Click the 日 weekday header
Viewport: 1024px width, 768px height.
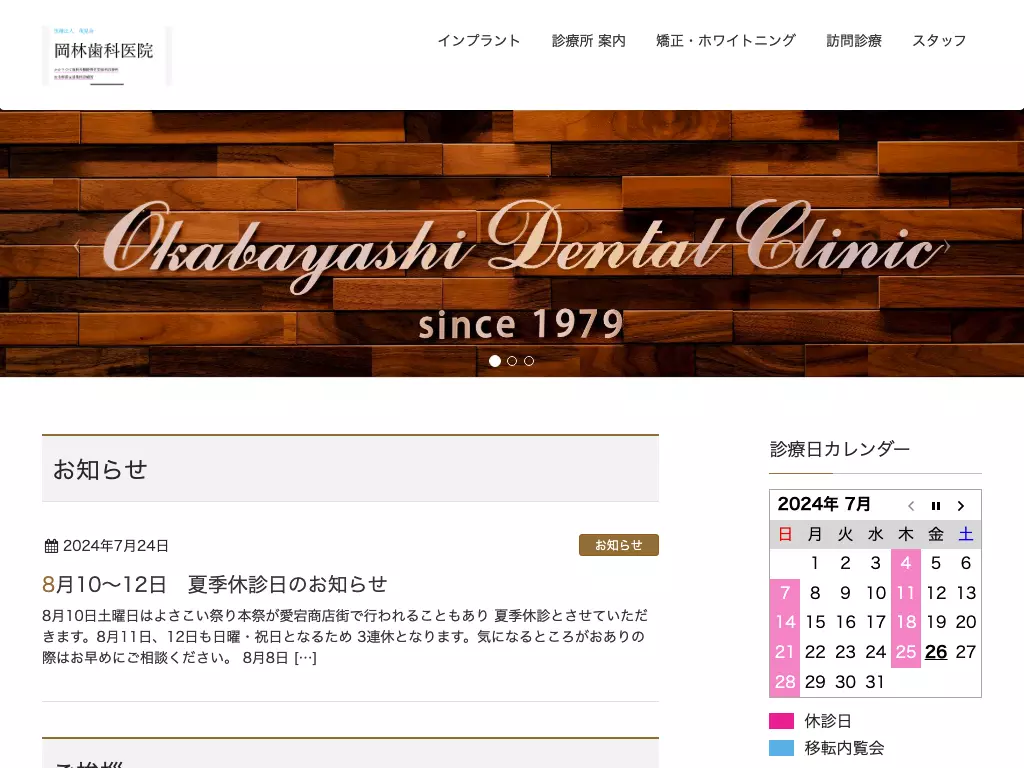(x=785, y=534)
